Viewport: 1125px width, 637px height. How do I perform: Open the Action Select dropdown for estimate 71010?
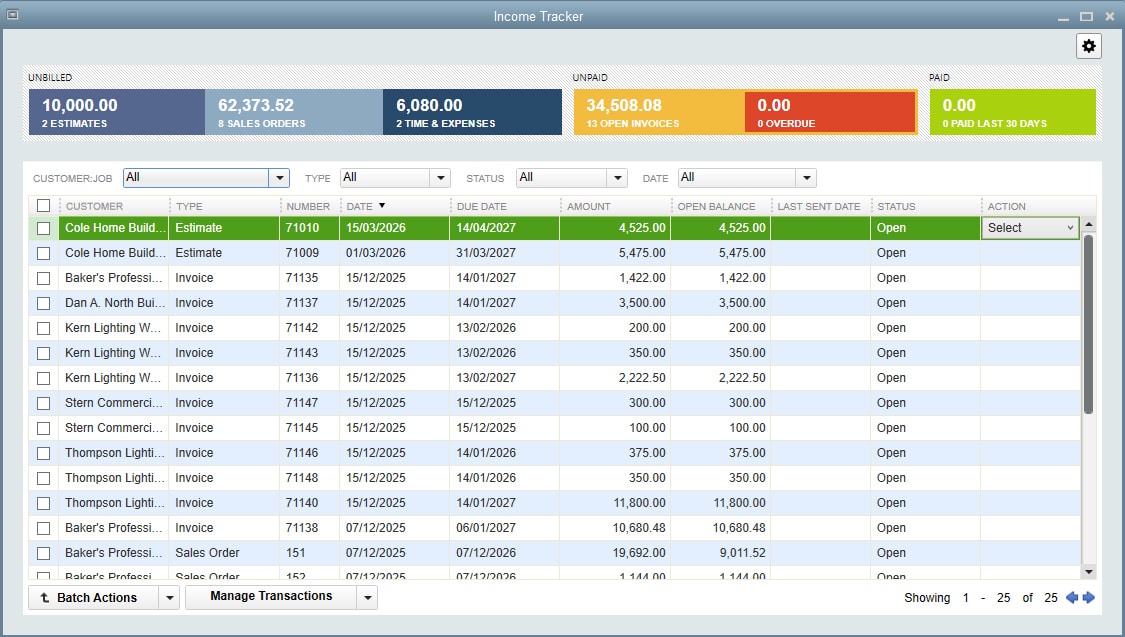(1030, 228)
